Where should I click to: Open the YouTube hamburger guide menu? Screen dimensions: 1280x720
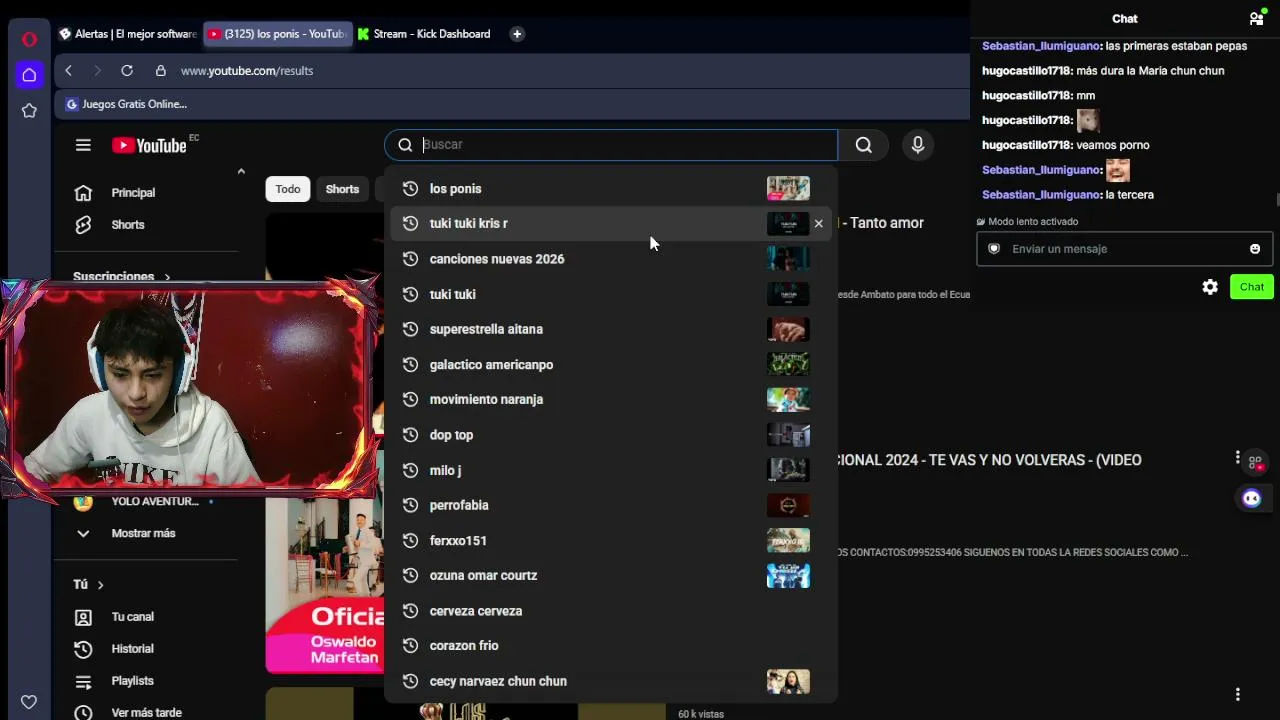pyautogui.click(x=83, y=145)
